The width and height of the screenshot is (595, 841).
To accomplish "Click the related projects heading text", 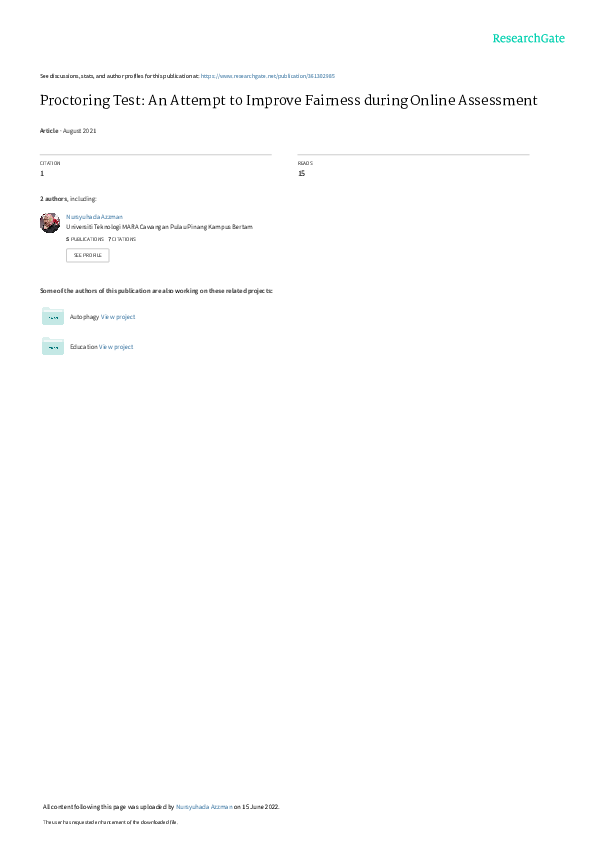I will tap(156, 291).
